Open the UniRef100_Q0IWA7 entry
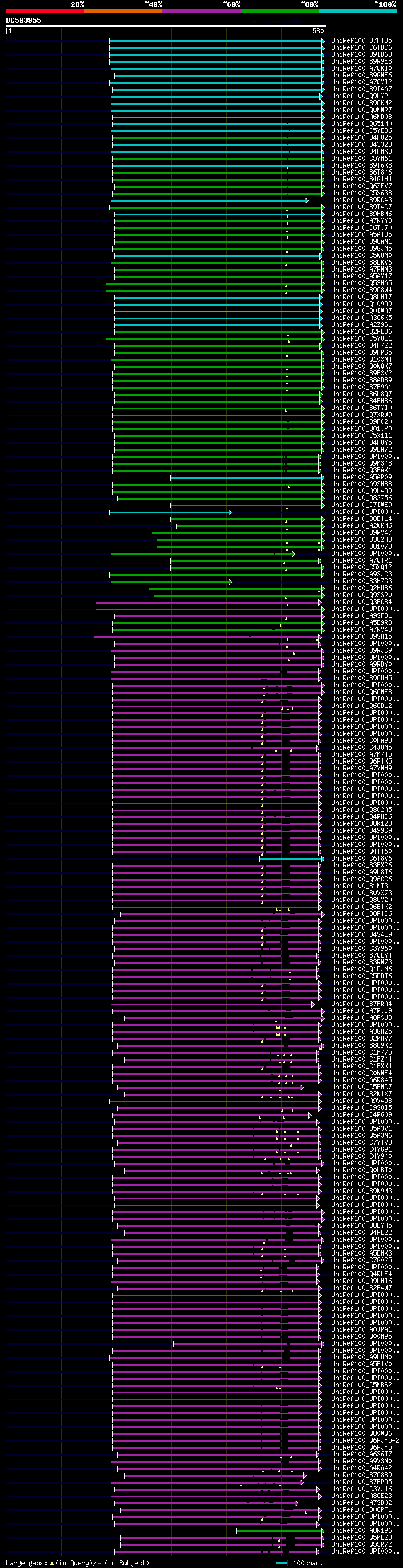The width and height of the screenshot is (403, 1568). coord(361,311)
